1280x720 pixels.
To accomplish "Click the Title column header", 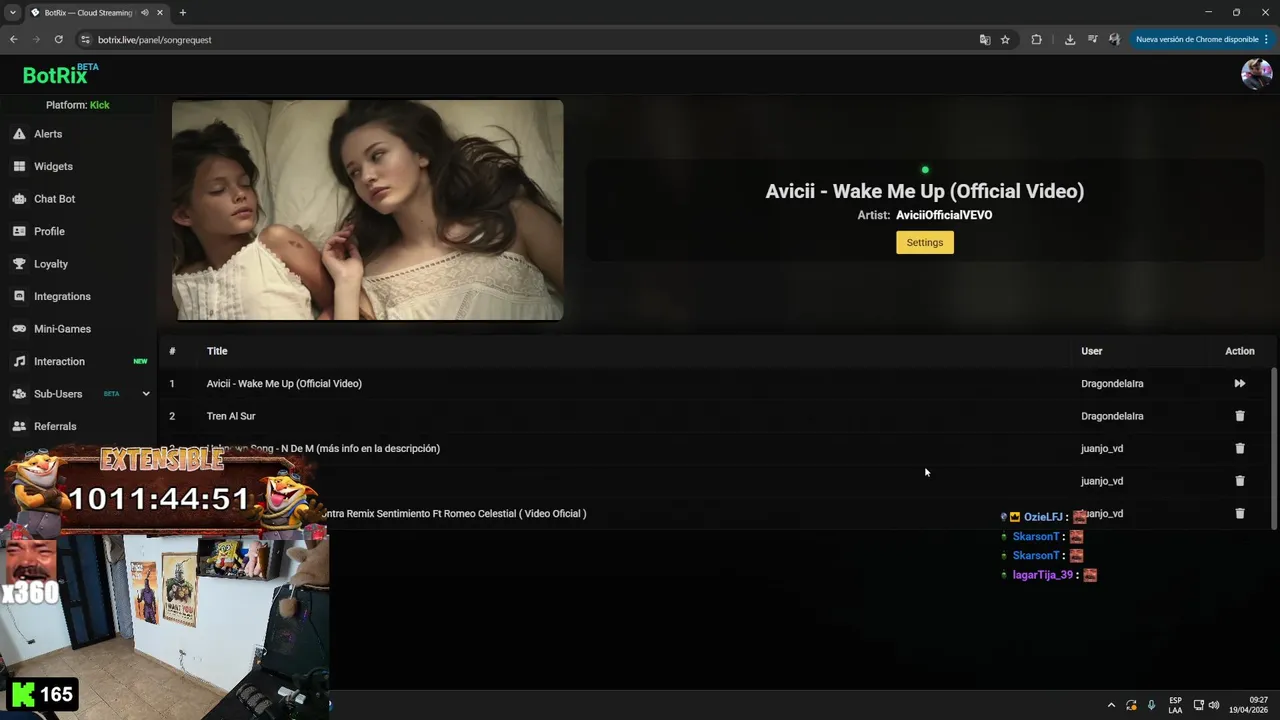I will point(217,351).
